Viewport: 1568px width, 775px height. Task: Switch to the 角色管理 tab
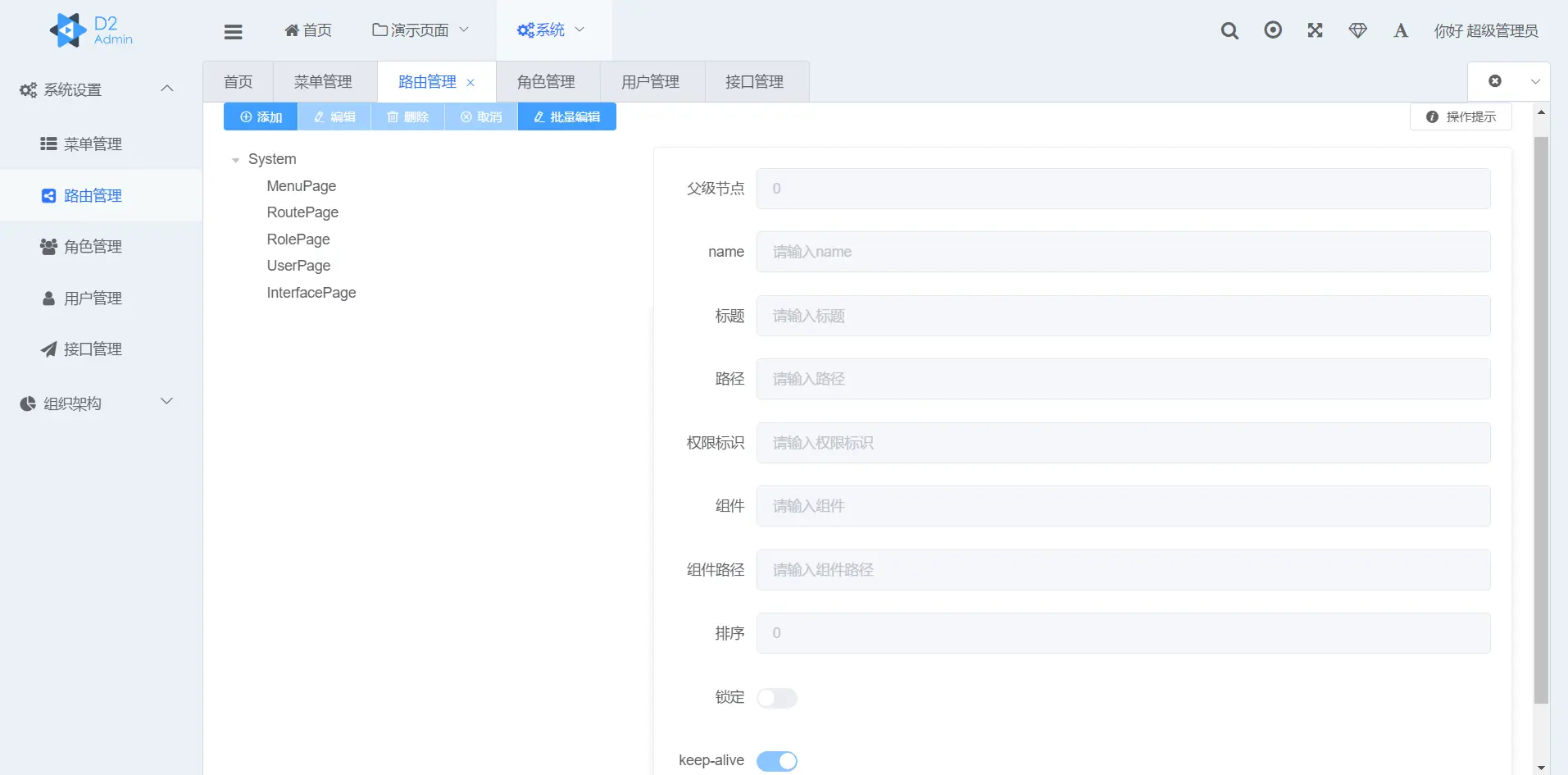(547, 82)
